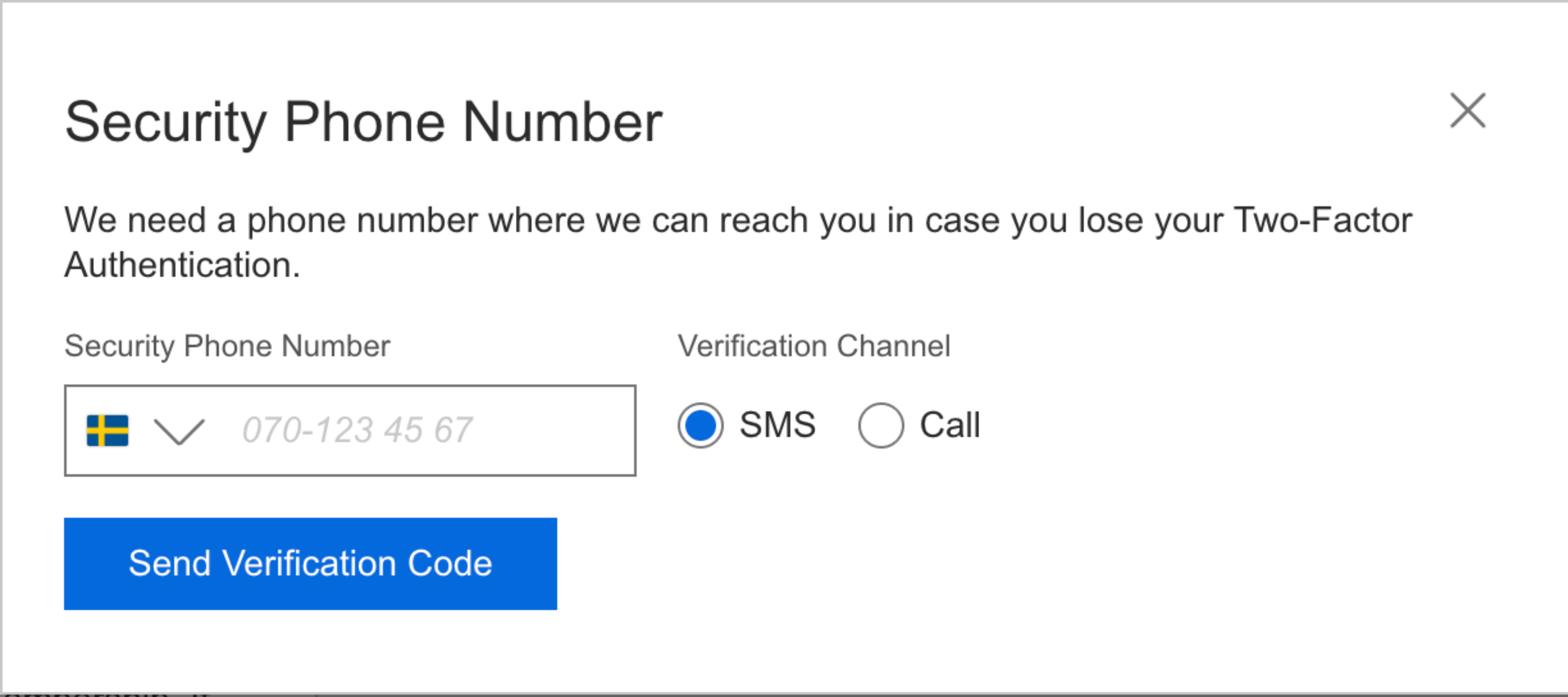
Task: Dismiss the dialog with the X icon
Action: coord(1468,111)
